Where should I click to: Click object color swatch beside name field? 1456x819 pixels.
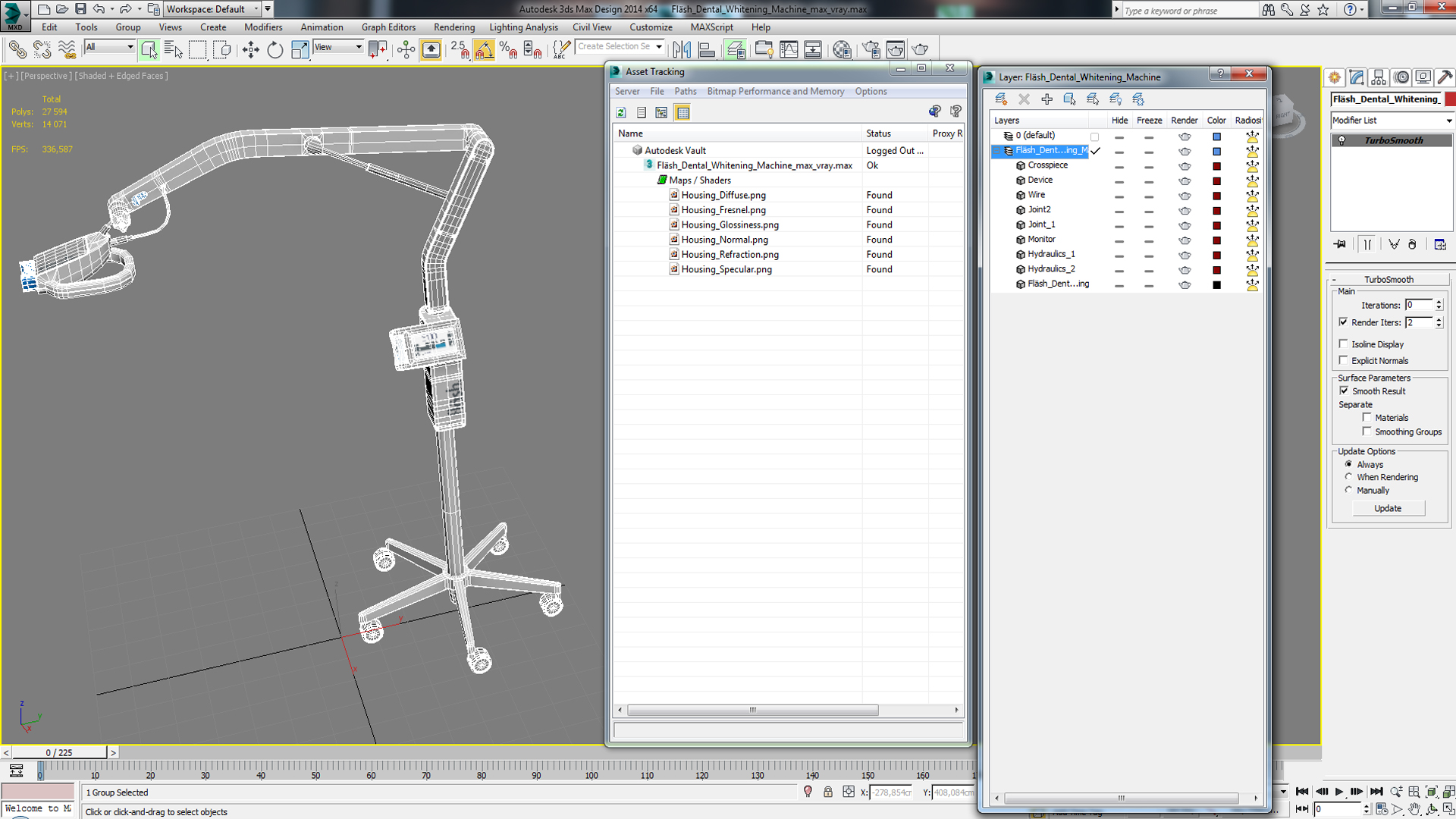1450,99
